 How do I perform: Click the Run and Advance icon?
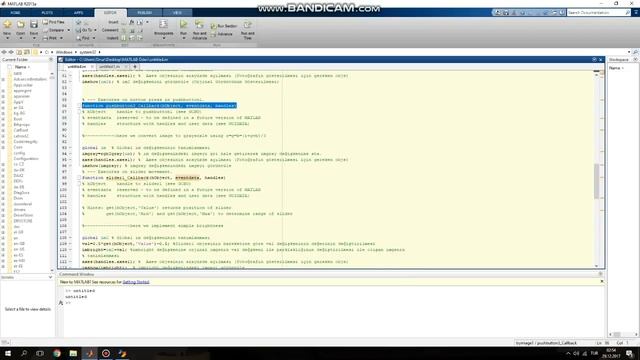(x=199, y=24)
